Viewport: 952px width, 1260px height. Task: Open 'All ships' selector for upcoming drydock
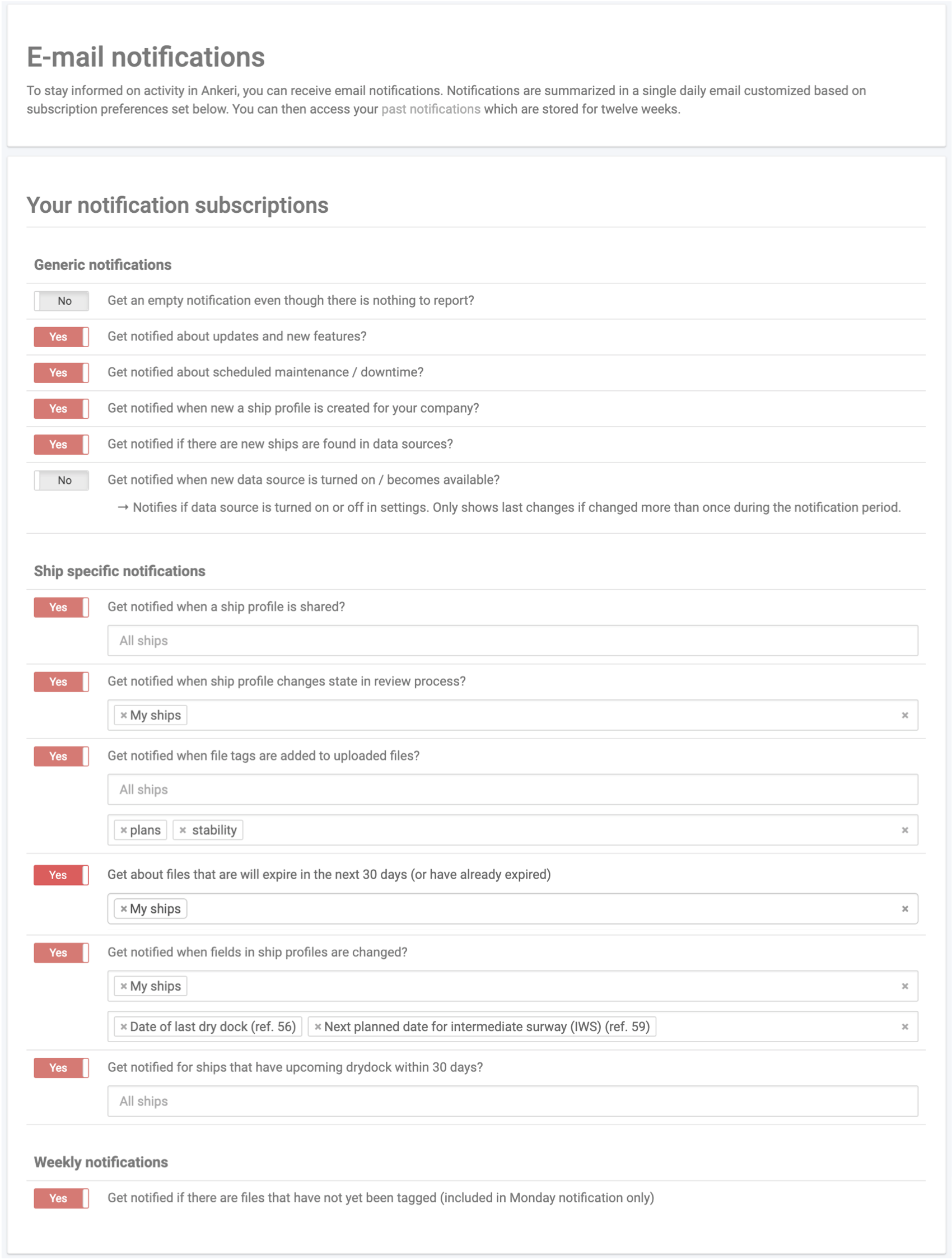(x=513, y=1101)
